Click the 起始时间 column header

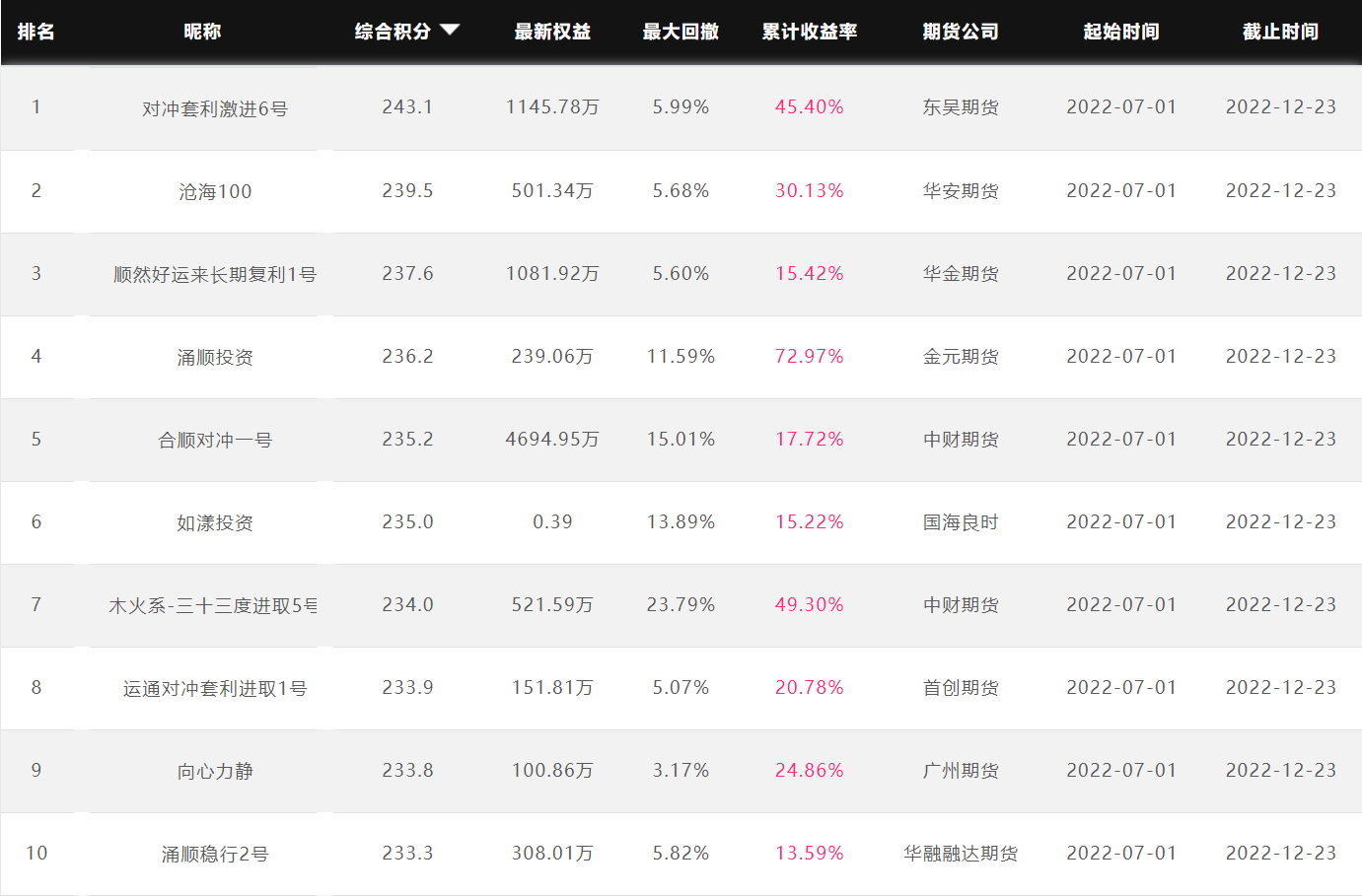(1121, 32)
